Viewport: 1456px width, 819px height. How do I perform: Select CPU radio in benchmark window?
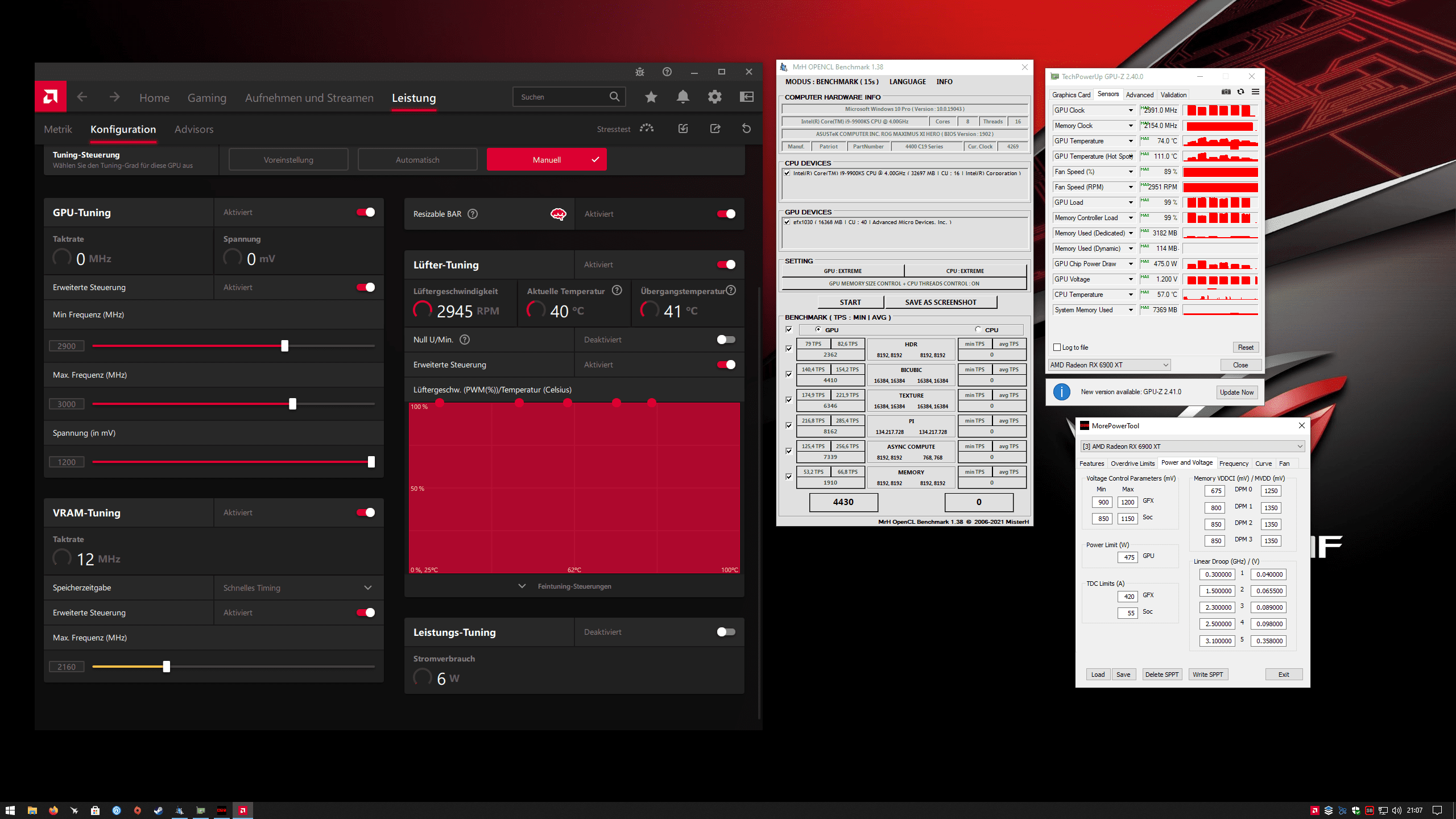coord(978,329)
